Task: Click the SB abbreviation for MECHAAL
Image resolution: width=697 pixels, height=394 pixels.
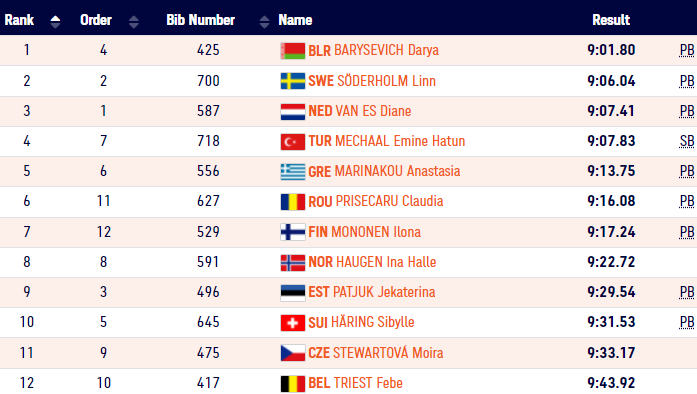Action: [687, 141]
